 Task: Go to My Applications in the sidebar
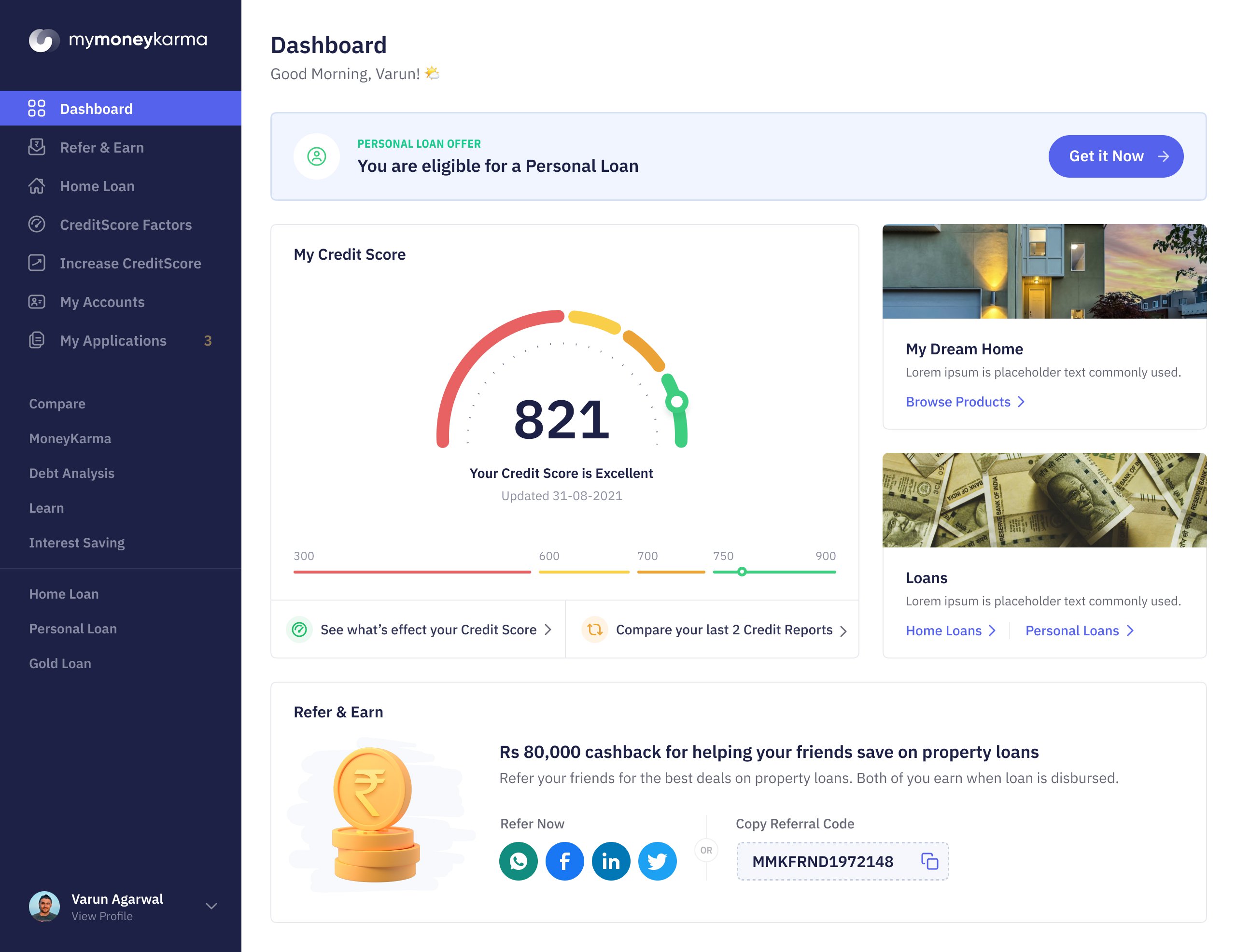tap(113, 340)
